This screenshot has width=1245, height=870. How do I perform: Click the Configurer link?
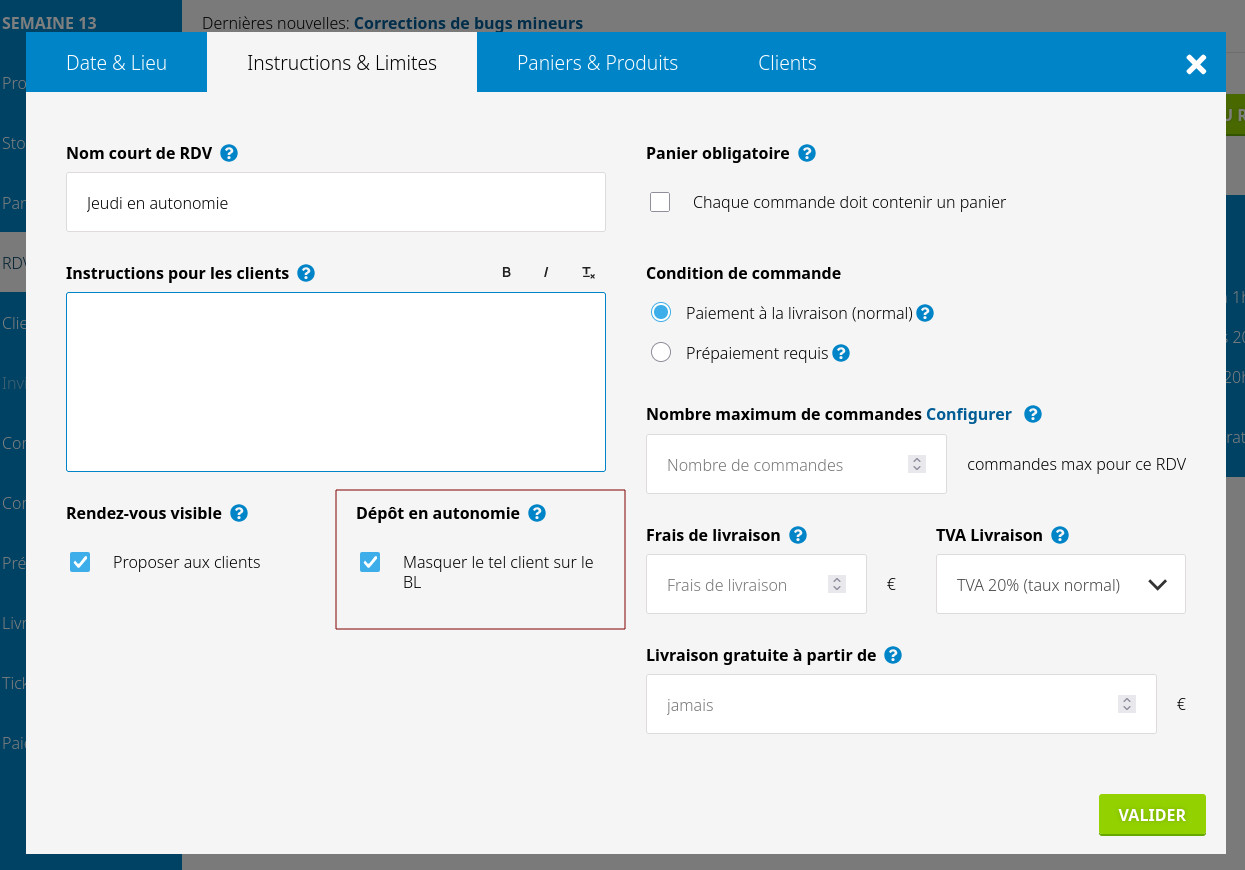coord(968,414)
